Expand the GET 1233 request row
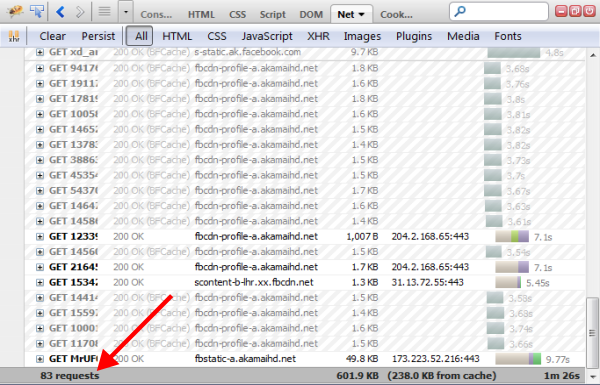This screenshot has height=385, width=600. click(x=40, y=237)
